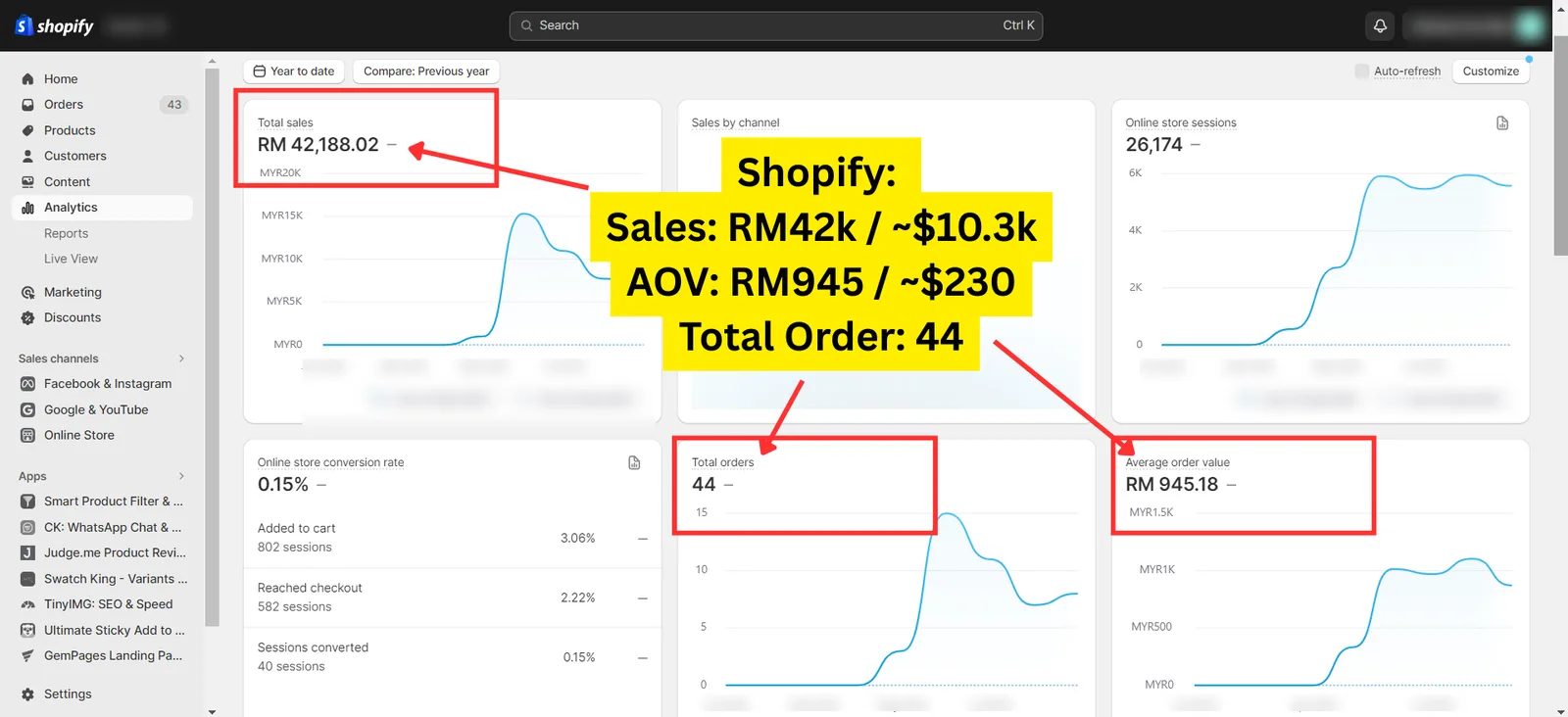Click the Home icon in sidebar
This screenshot has height=717, width=1568.
tap(27, 79)
